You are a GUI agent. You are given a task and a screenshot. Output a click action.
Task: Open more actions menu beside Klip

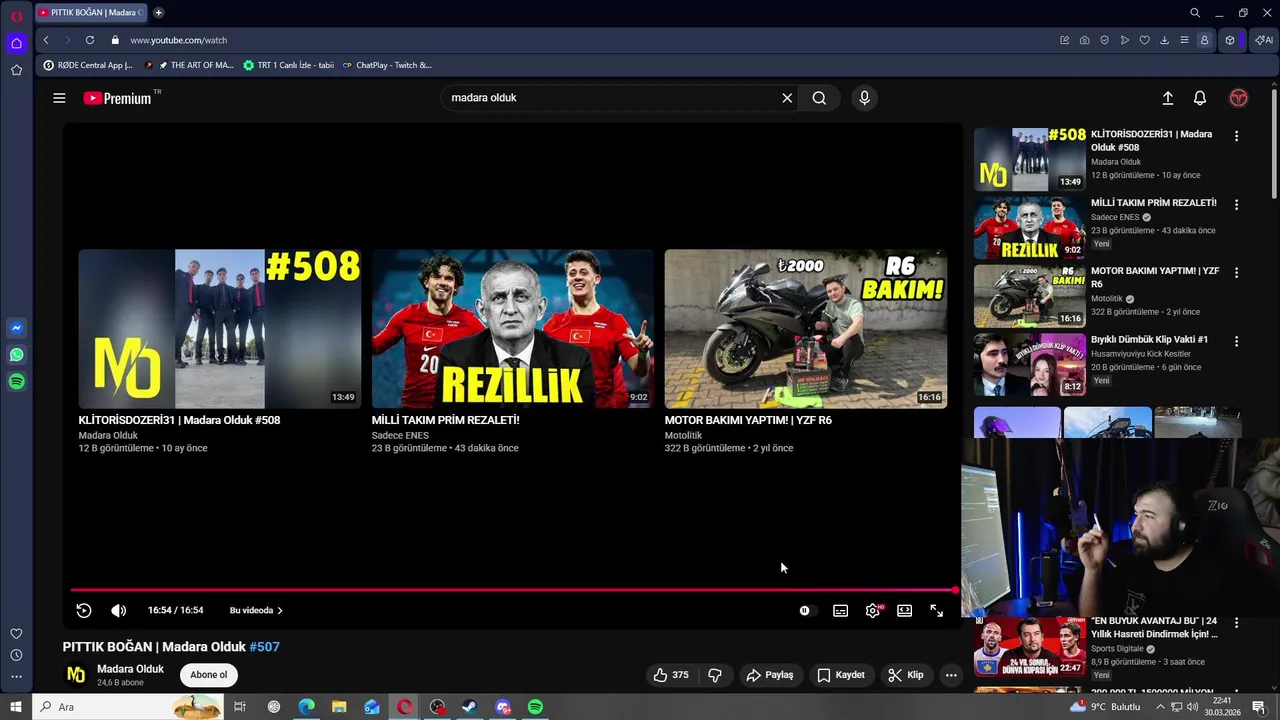pyautogui.click(x=951, y=675)
